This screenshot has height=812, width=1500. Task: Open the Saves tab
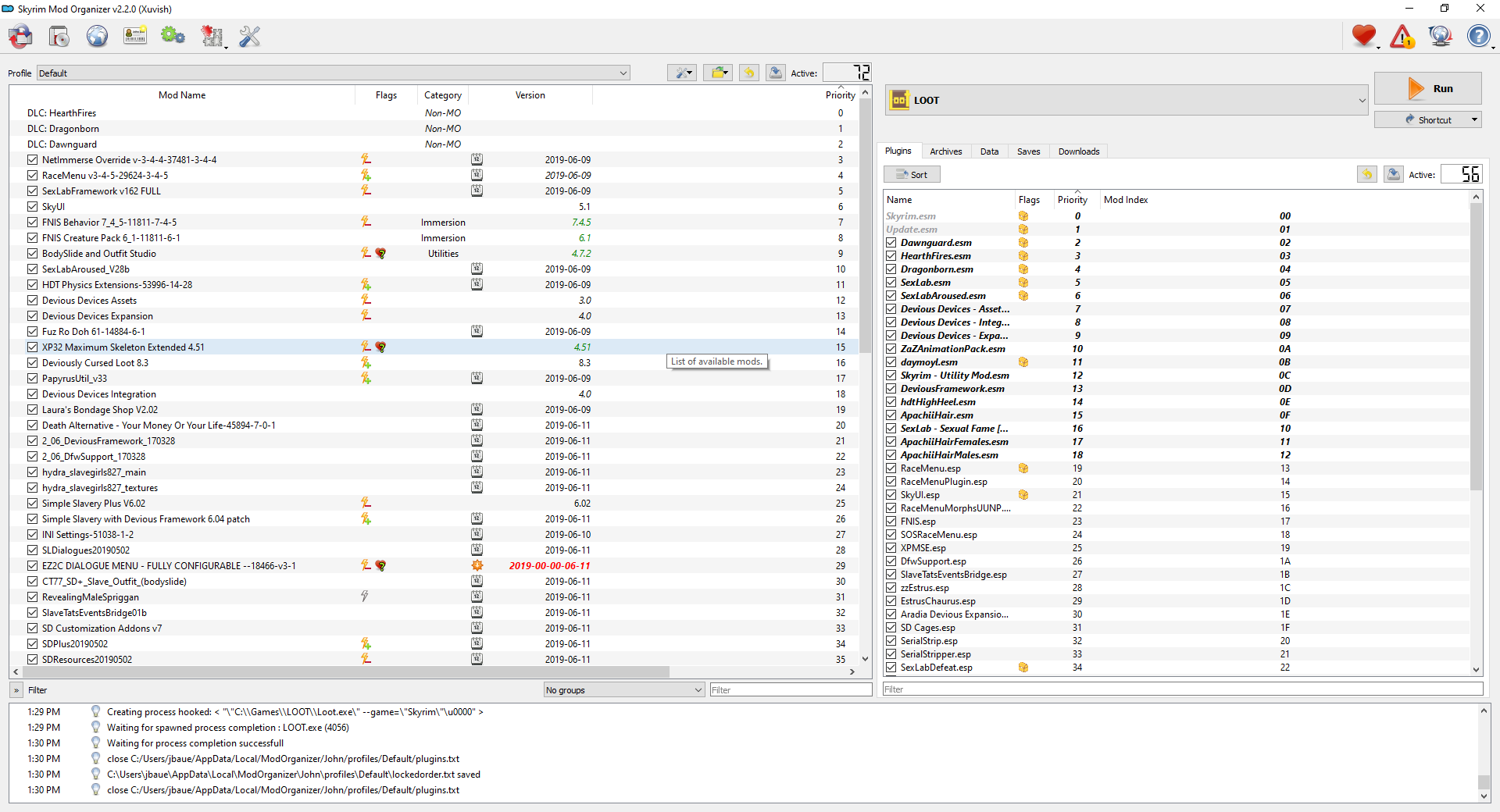point(1028,151)
